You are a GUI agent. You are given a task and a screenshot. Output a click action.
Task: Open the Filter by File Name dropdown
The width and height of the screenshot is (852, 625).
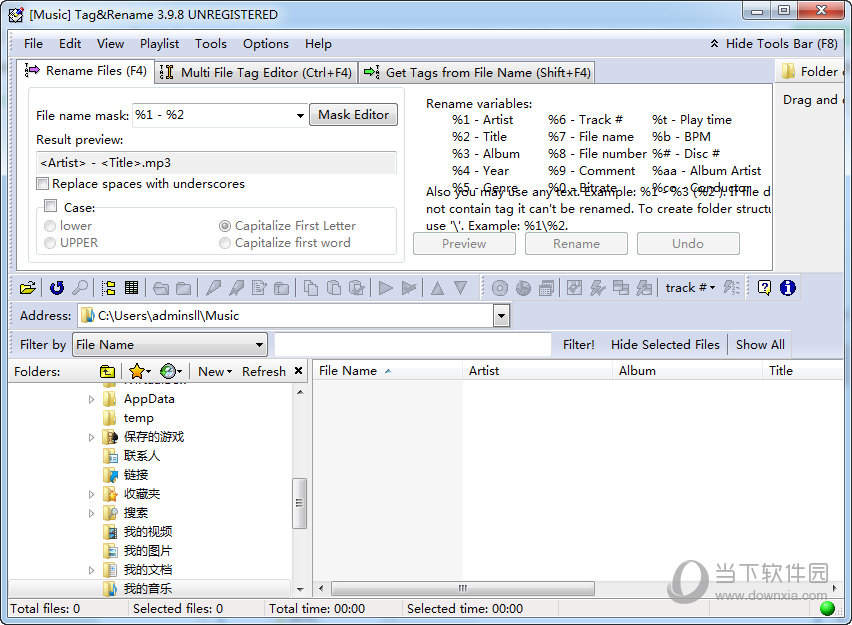point(259,345)
